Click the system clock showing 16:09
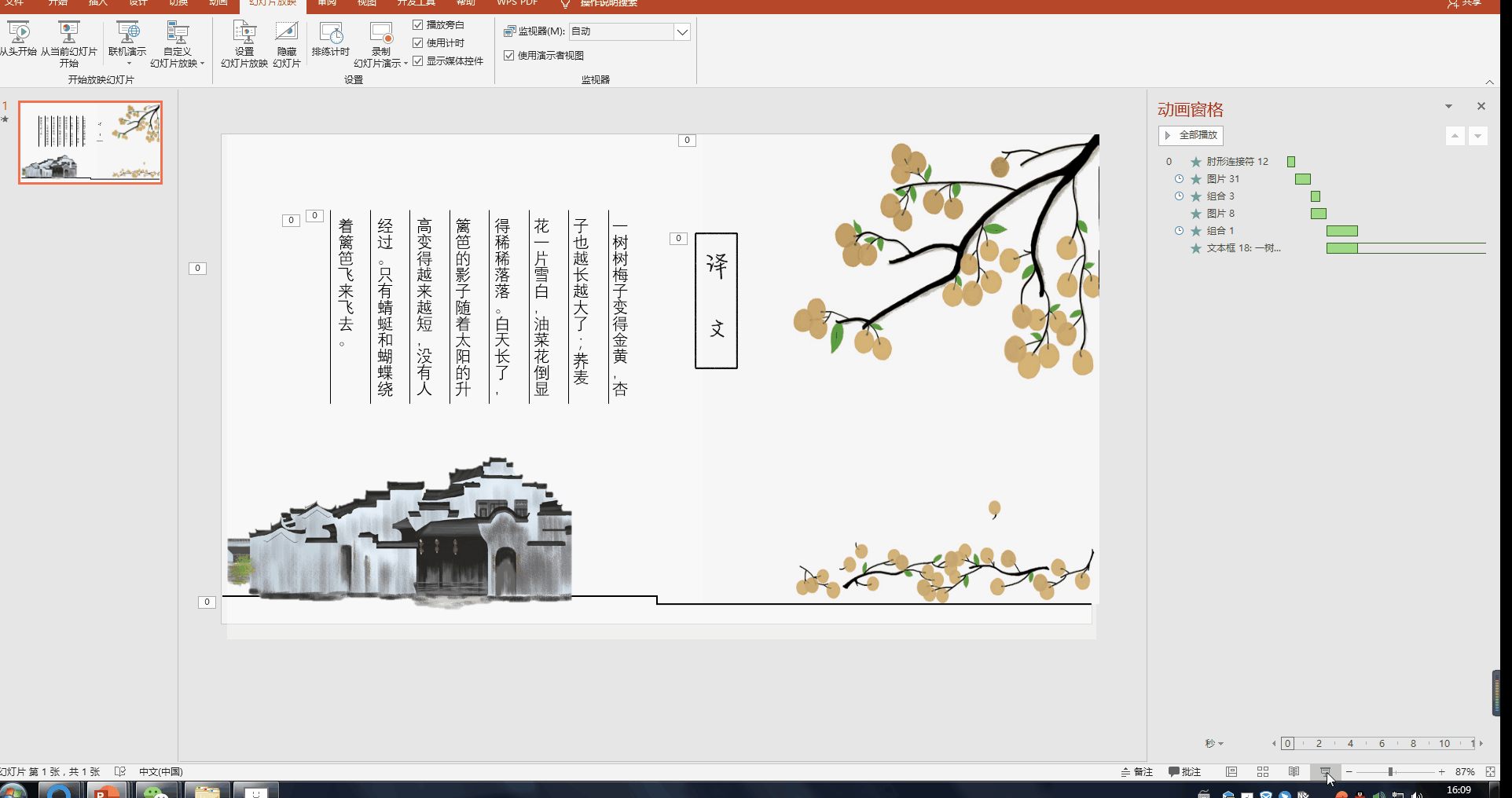This screenshot has width=1512, height=798. click(x=1459, y=790)
